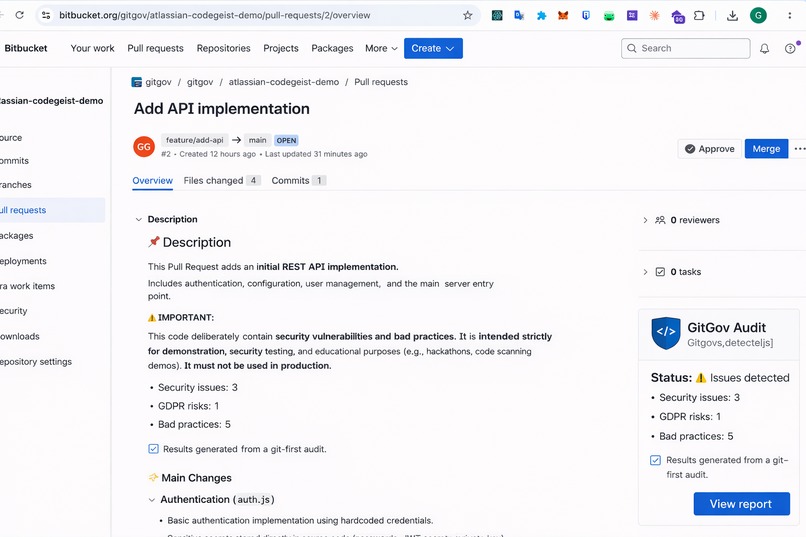Collapse the Authentication (auth.js) section

(152, 499)
